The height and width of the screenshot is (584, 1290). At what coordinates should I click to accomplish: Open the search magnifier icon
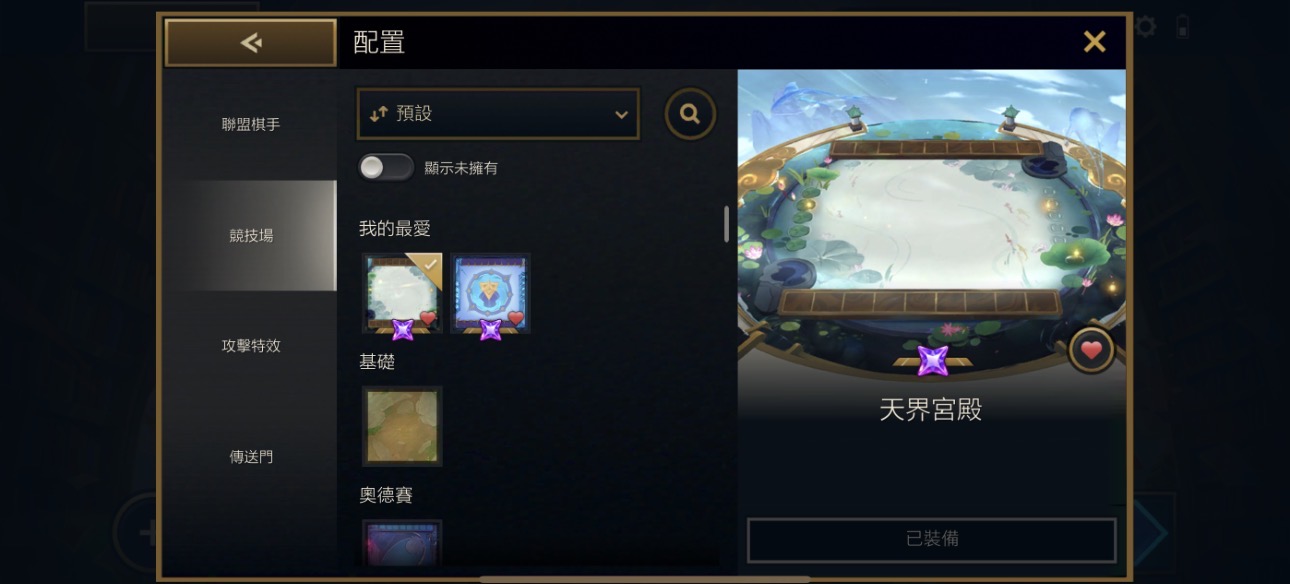(690, 114)
